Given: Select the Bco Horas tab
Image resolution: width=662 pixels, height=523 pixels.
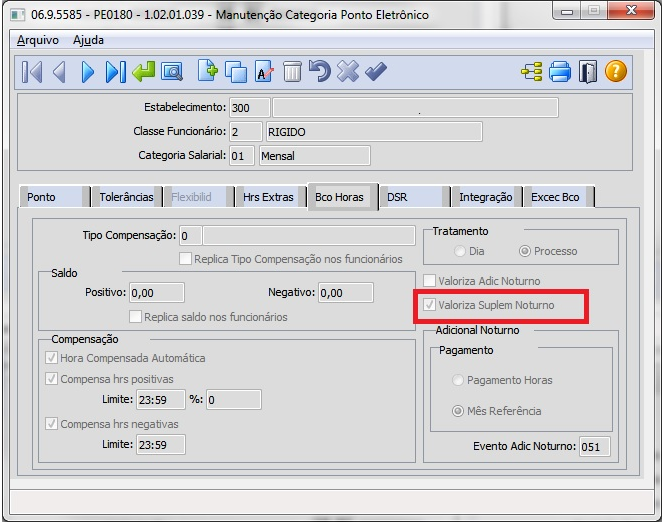Looking at the screenshot, I should point(343,197).
